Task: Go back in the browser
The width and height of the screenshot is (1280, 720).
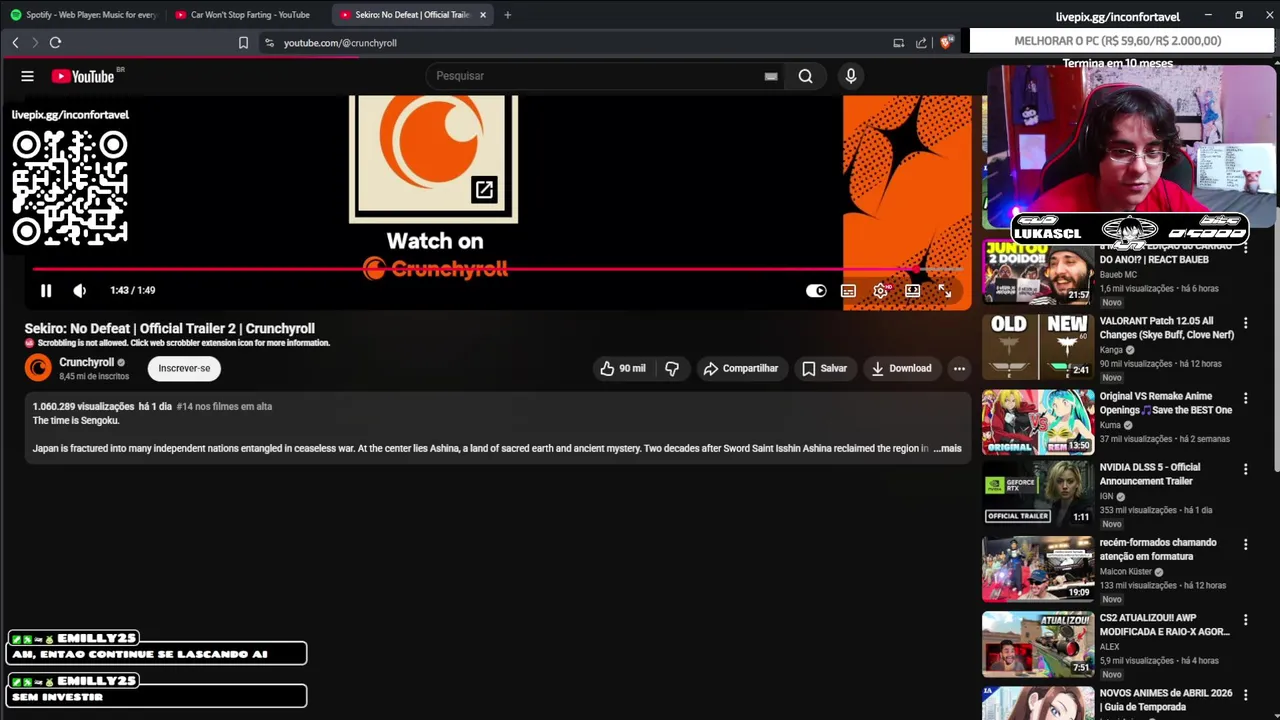Action: point(15,43)
